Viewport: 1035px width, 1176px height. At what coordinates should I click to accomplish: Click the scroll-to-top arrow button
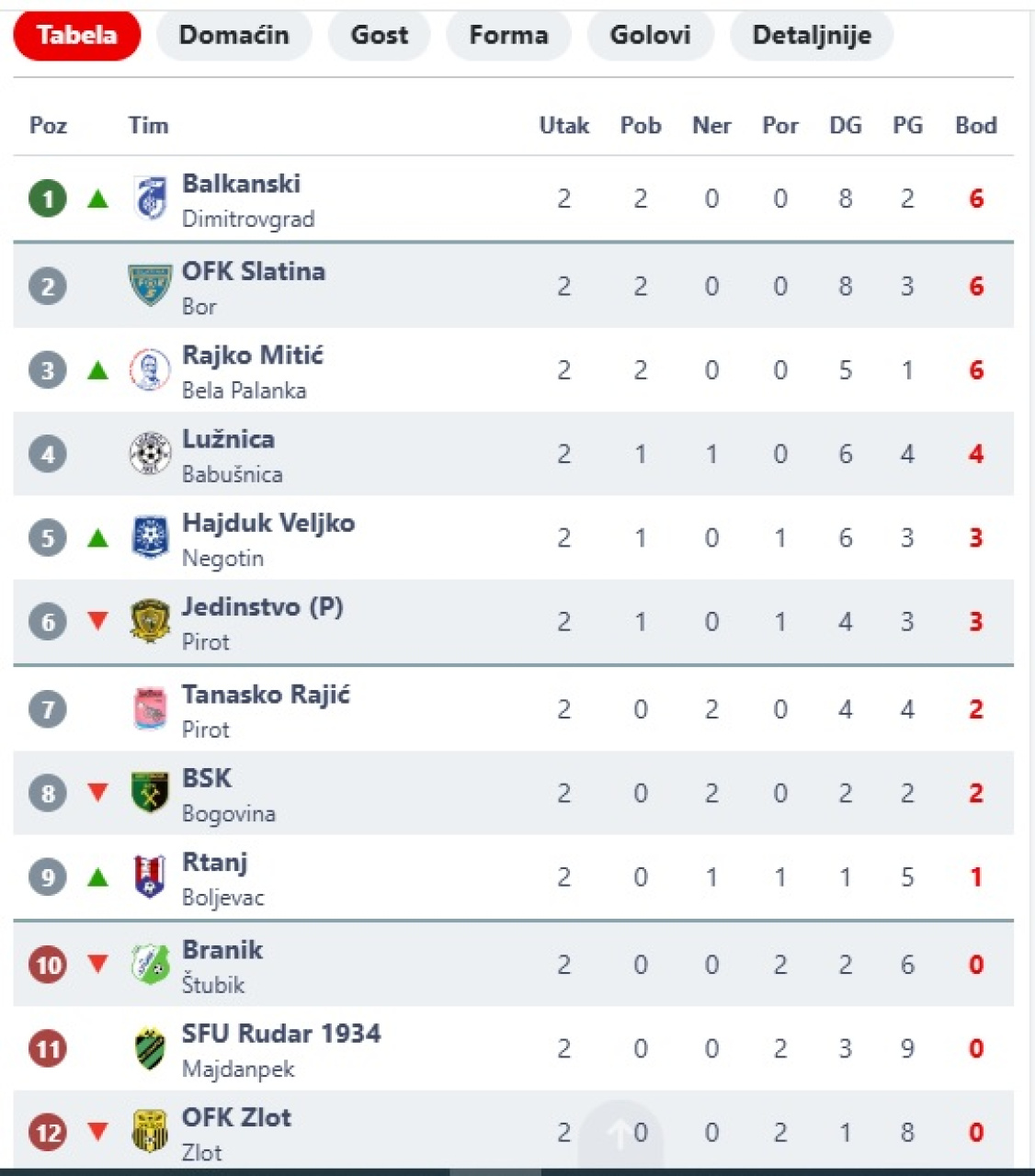pos(621,1136)
